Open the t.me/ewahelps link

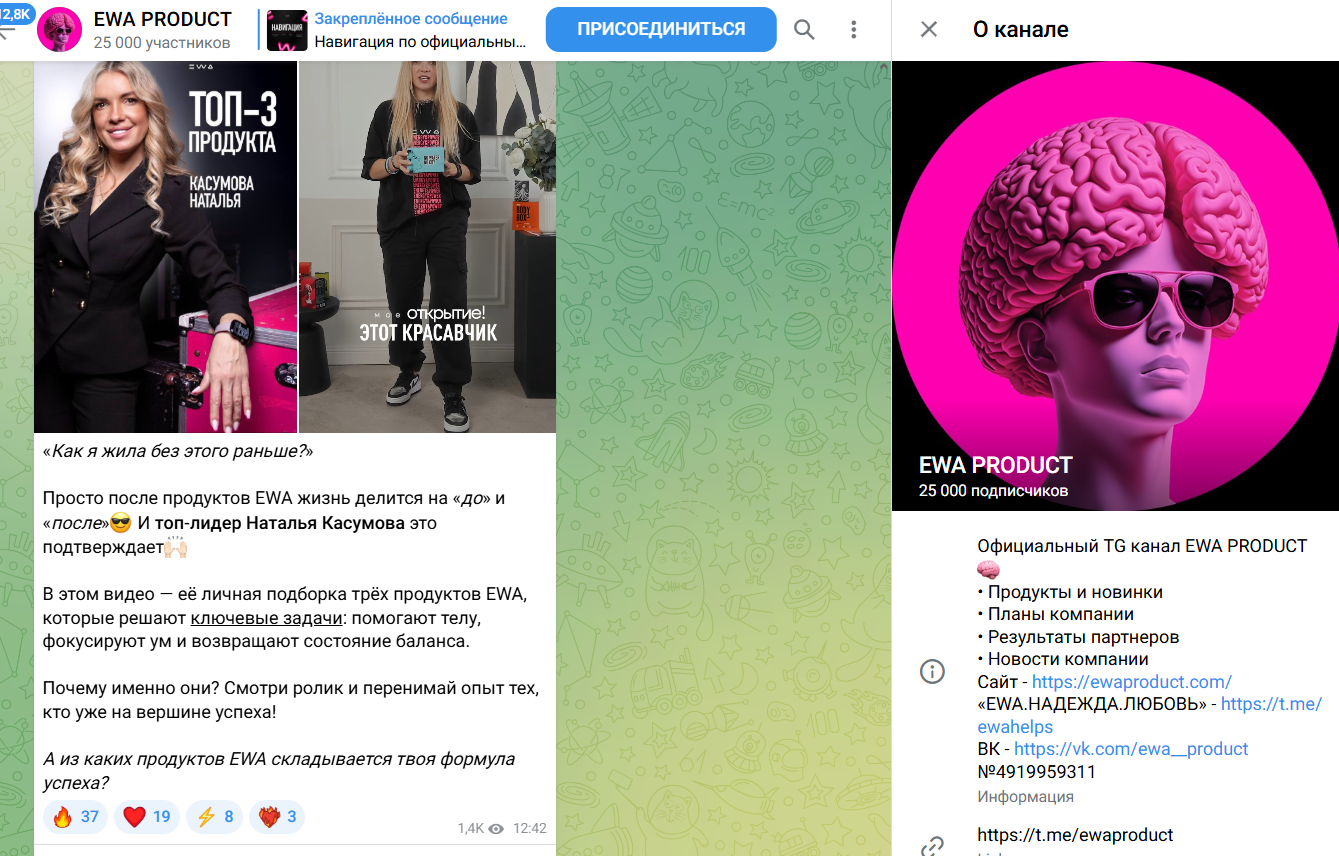[x=1150, y=715]
